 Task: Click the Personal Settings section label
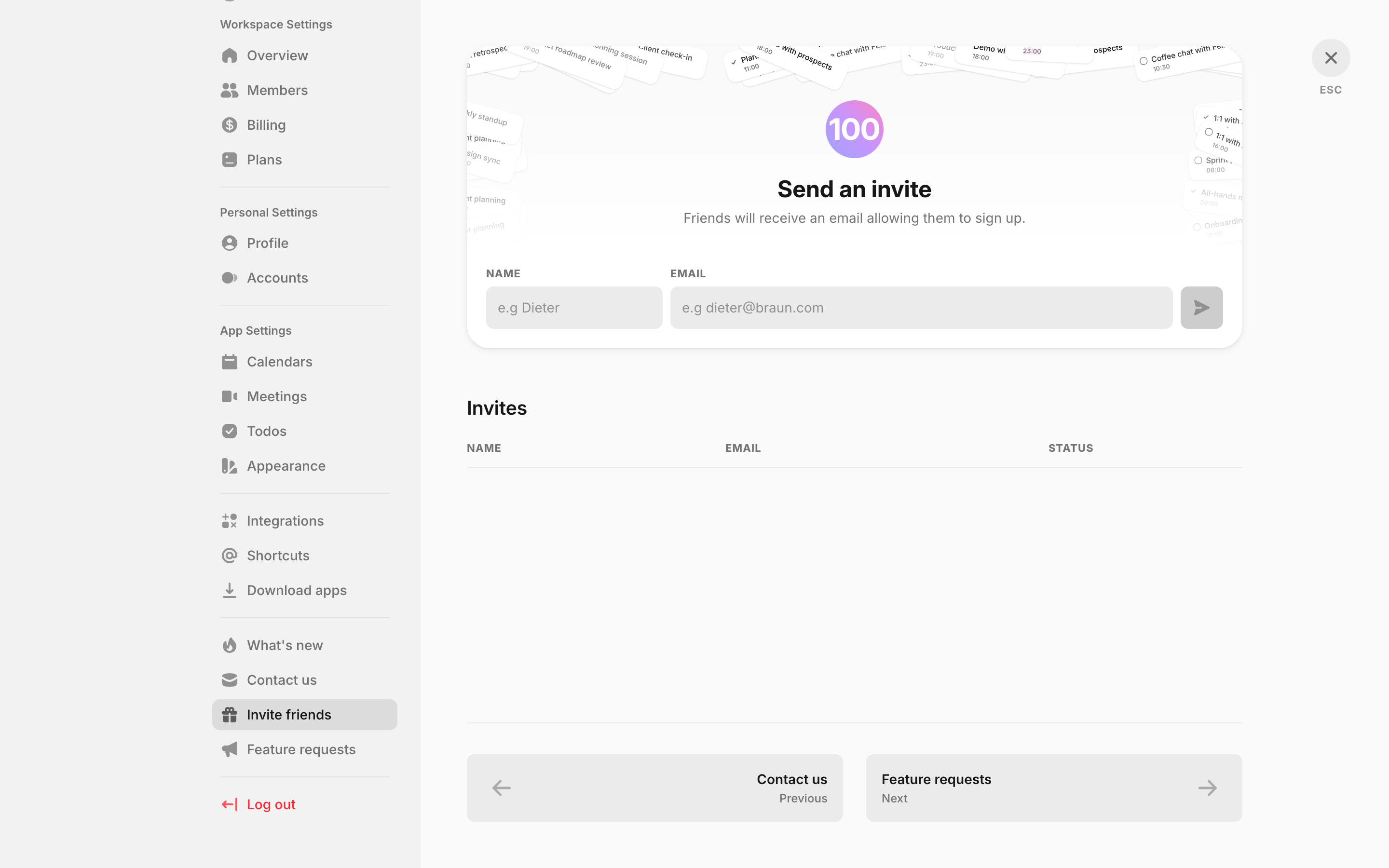[269, 212]
